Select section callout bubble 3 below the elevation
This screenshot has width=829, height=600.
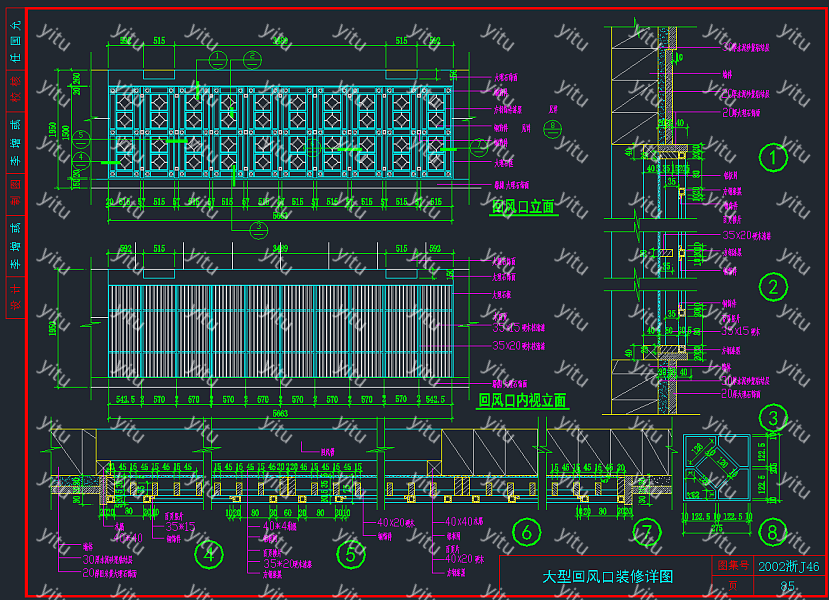[x=258, y=228]
